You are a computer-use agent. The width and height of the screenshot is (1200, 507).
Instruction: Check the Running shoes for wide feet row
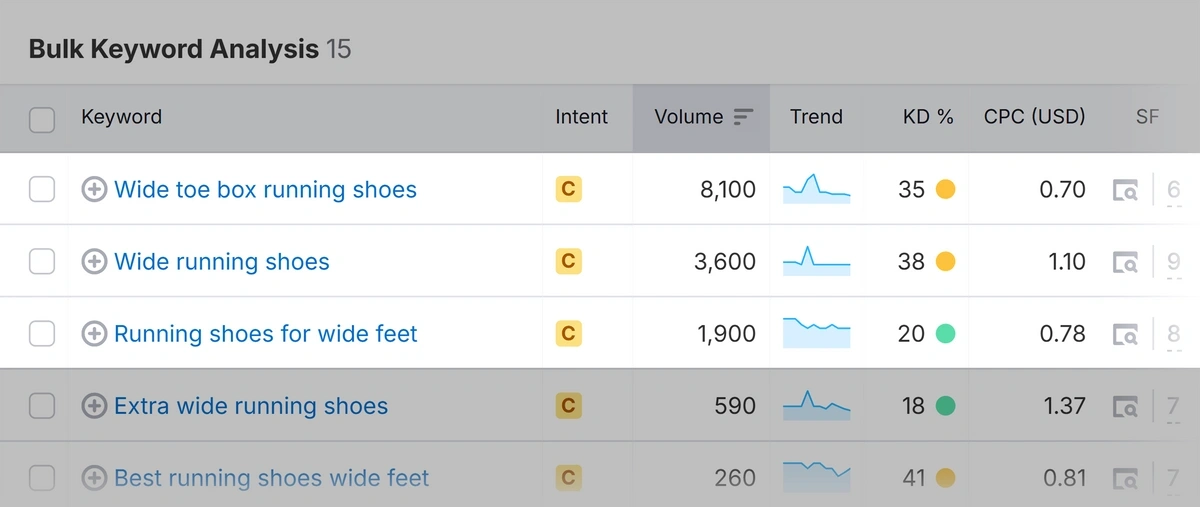[42, 333]
